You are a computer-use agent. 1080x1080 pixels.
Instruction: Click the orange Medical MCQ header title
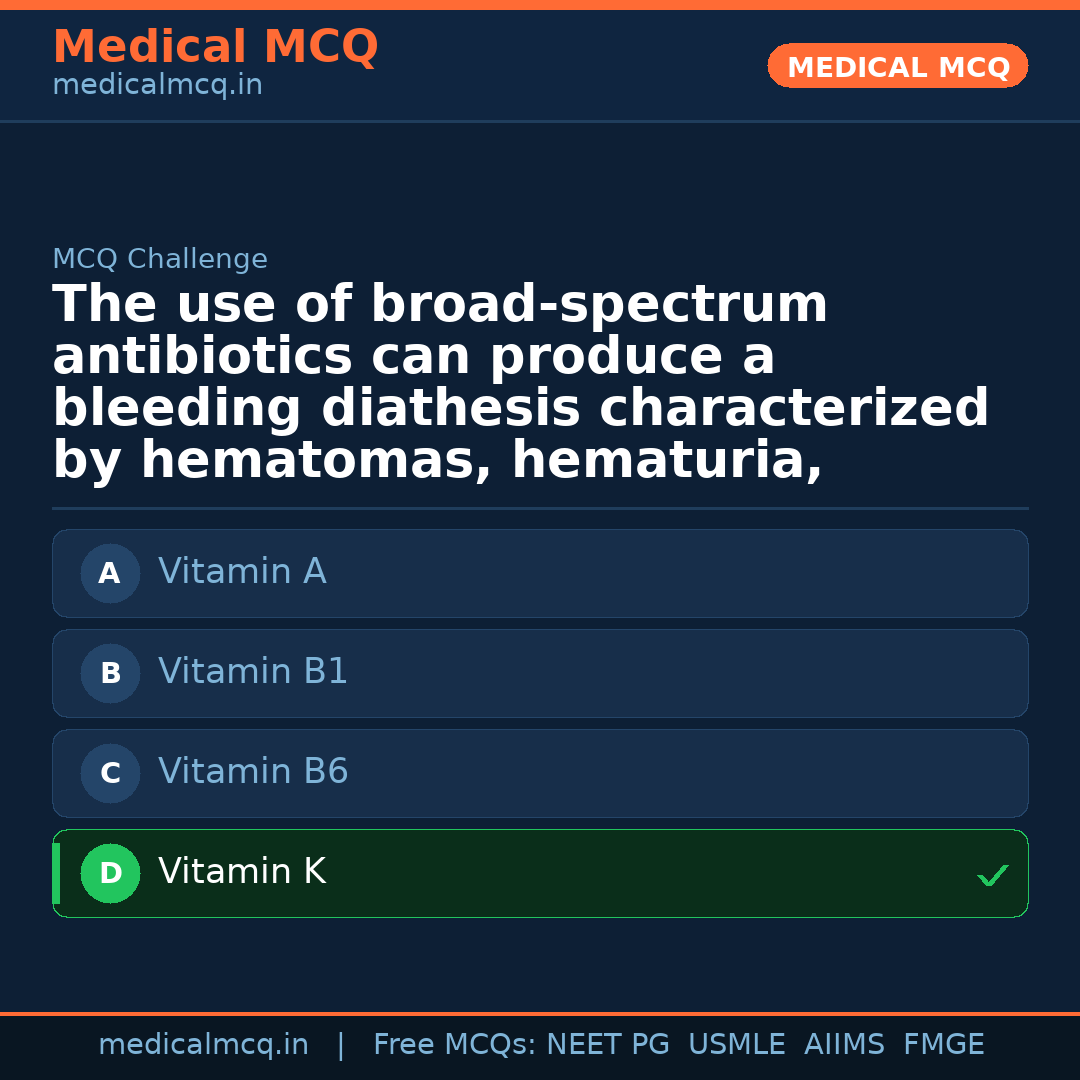pyautogui.click(x=215, y=47)
